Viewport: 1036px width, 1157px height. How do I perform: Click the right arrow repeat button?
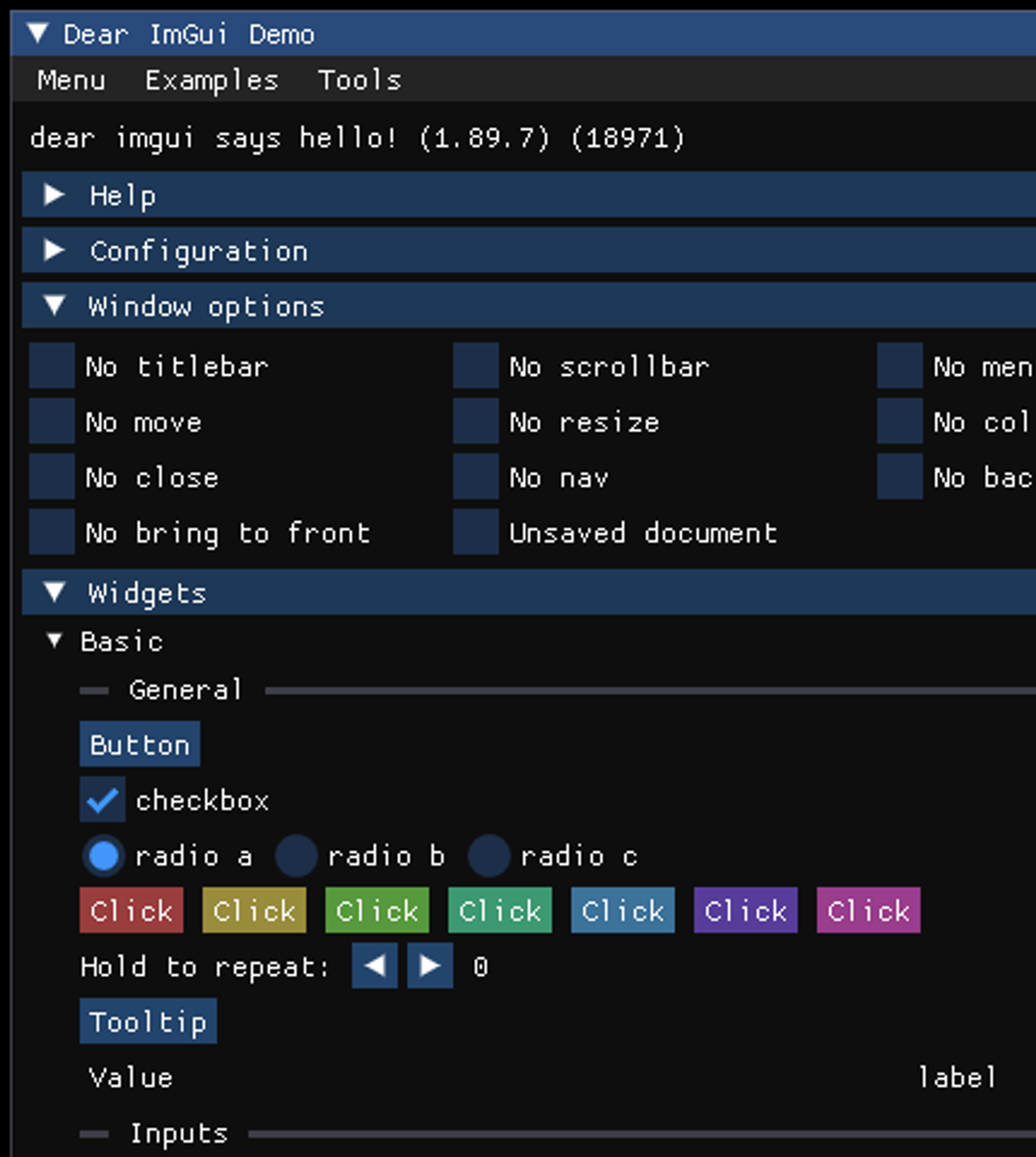point(430,966)
